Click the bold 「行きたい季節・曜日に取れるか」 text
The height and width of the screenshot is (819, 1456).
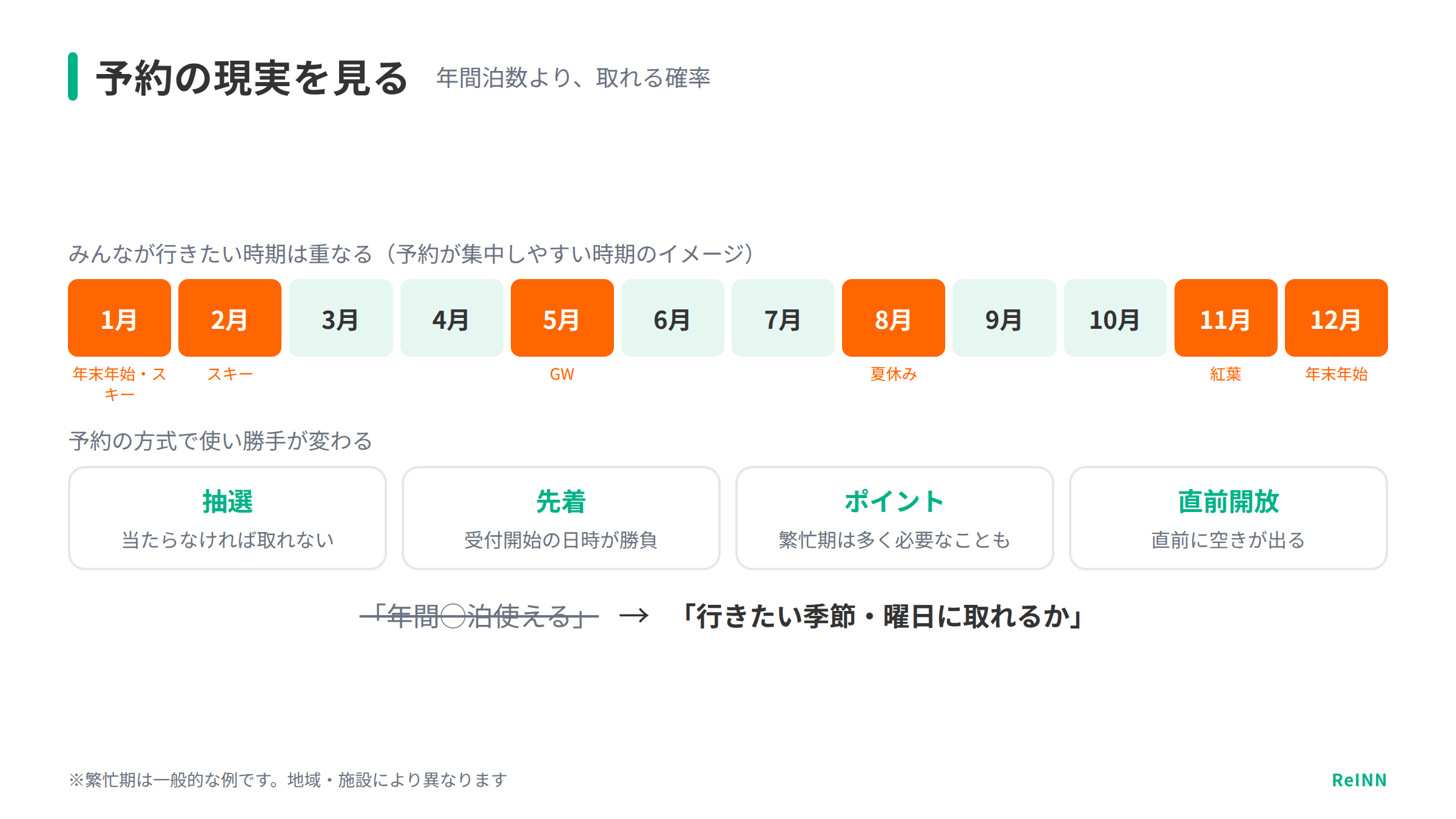(x=883, y=616)
